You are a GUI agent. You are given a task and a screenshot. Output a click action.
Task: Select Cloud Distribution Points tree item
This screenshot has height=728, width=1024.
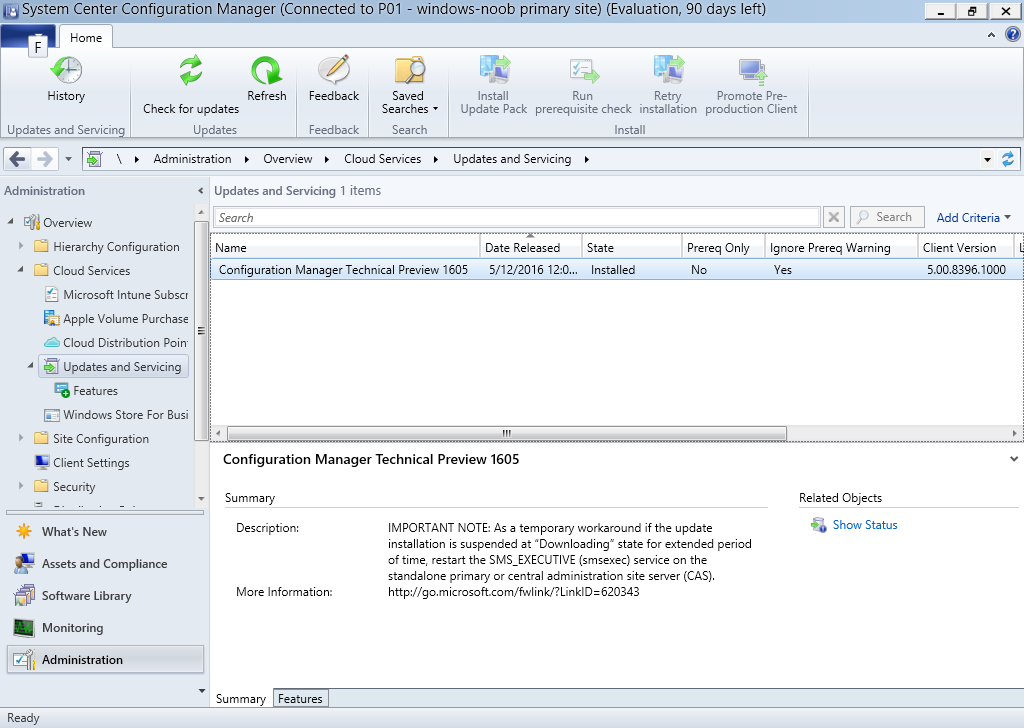pos(116,343)
